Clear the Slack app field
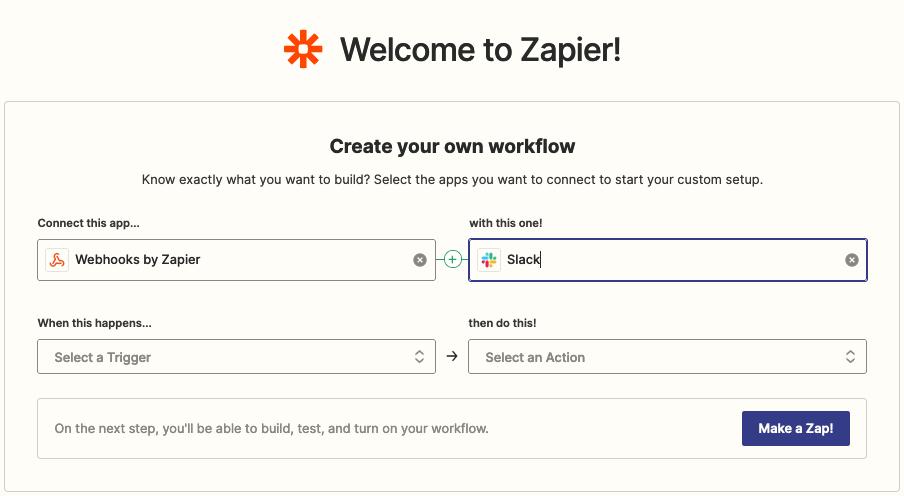Viewport: 904px width, 496px height. point(852,260)
